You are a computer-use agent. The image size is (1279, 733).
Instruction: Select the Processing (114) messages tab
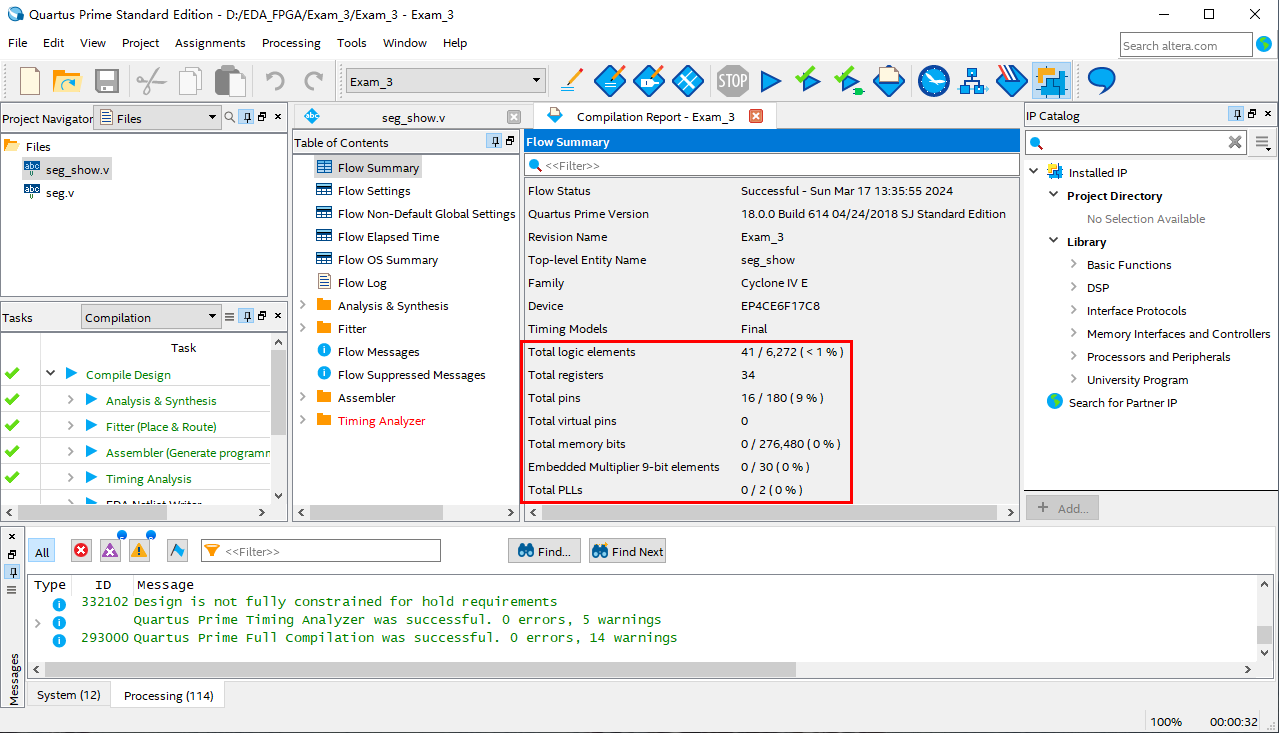click(168, 695)
